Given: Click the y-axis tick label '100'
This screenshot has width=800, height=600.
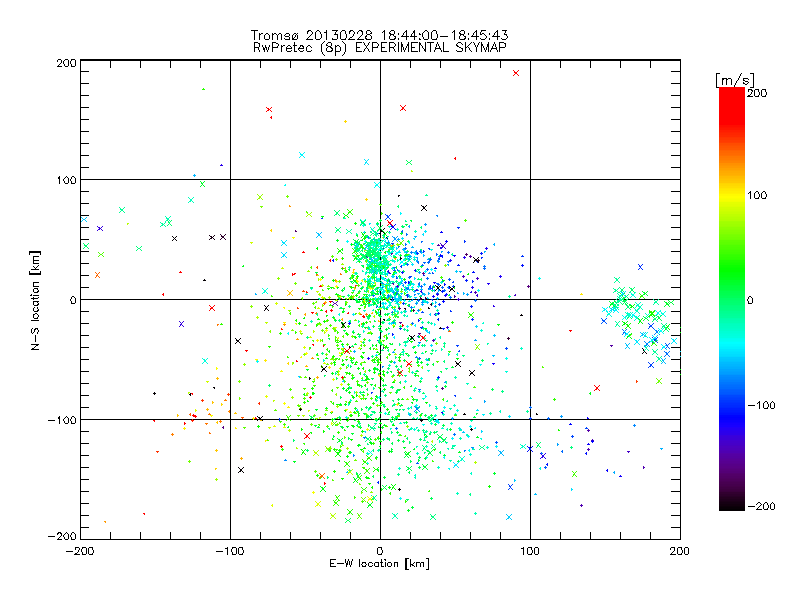Looking at the screenshot, I should [x=66, y=180].
